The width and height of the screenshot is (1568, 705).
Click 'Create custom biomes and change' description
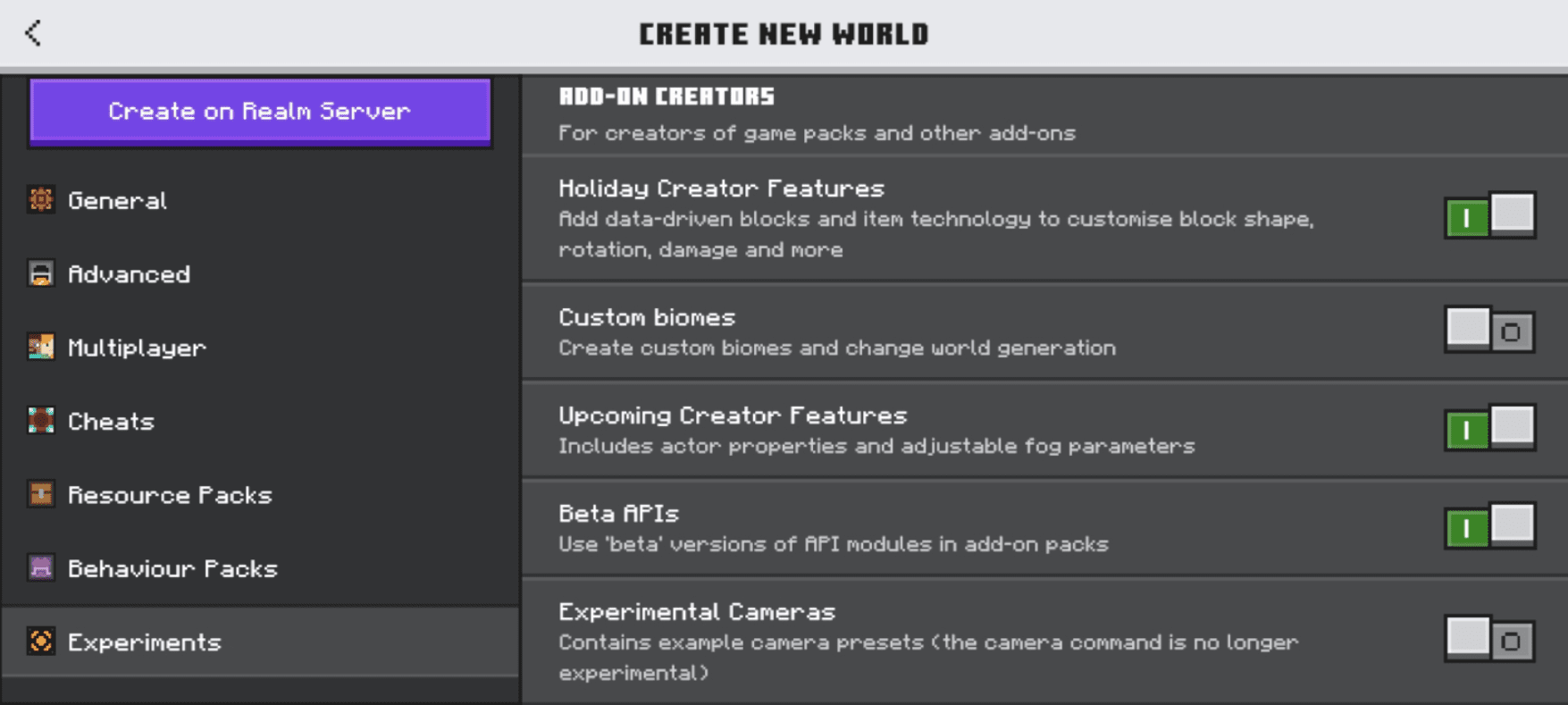(x=837, y=348)
